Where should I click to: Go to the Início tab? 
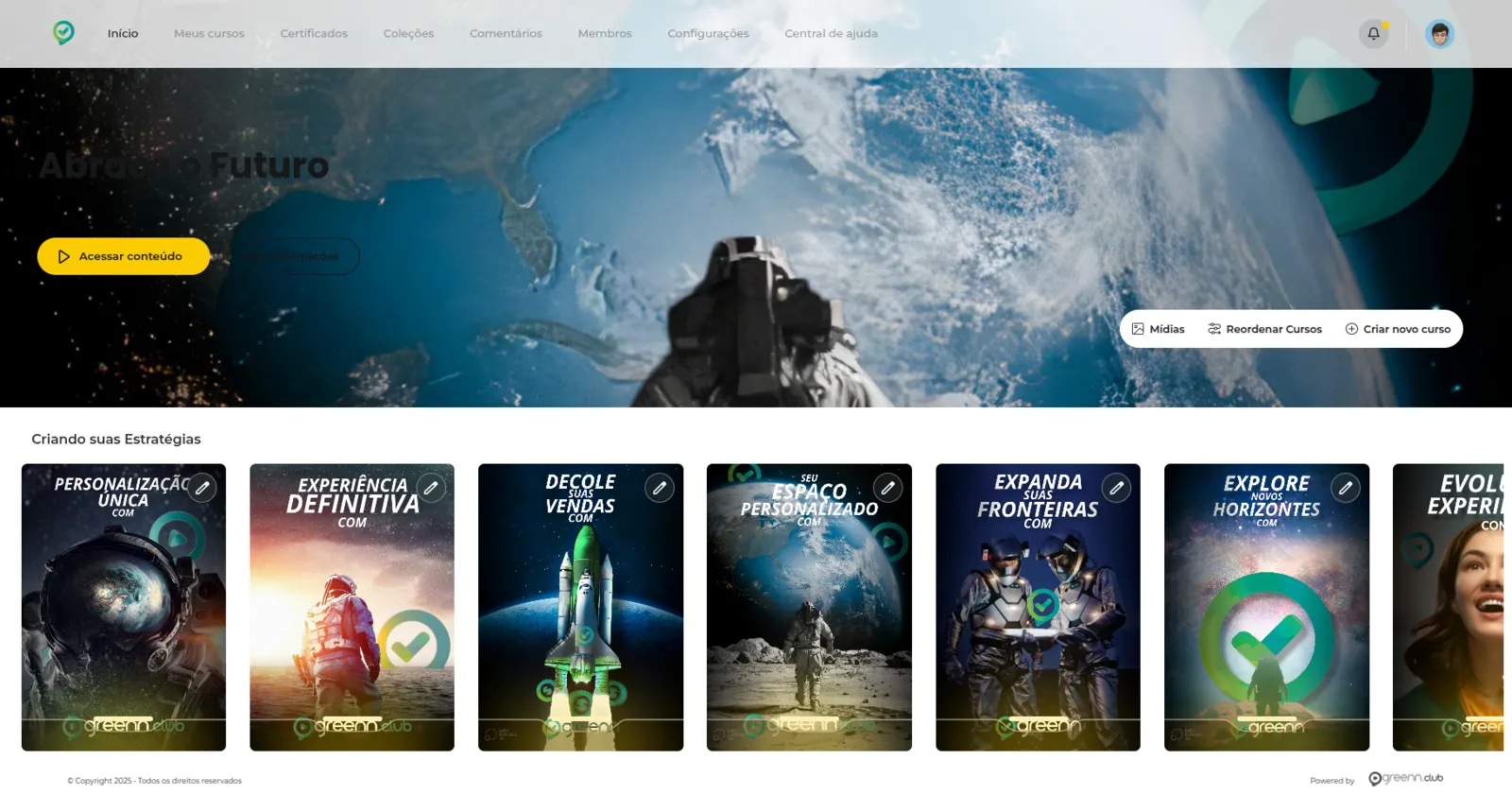(123, 33)
